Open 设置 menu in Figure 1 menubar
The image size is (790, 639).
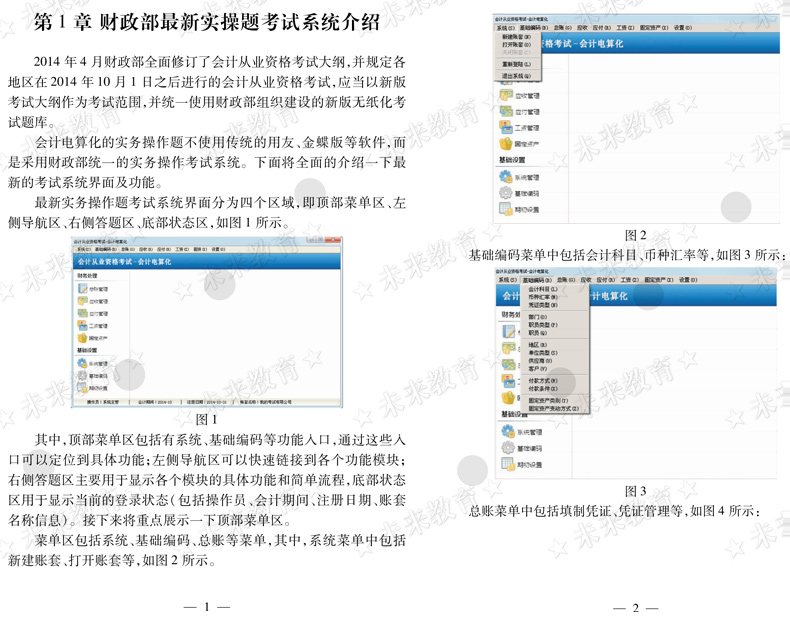click(x=218, y=249)
